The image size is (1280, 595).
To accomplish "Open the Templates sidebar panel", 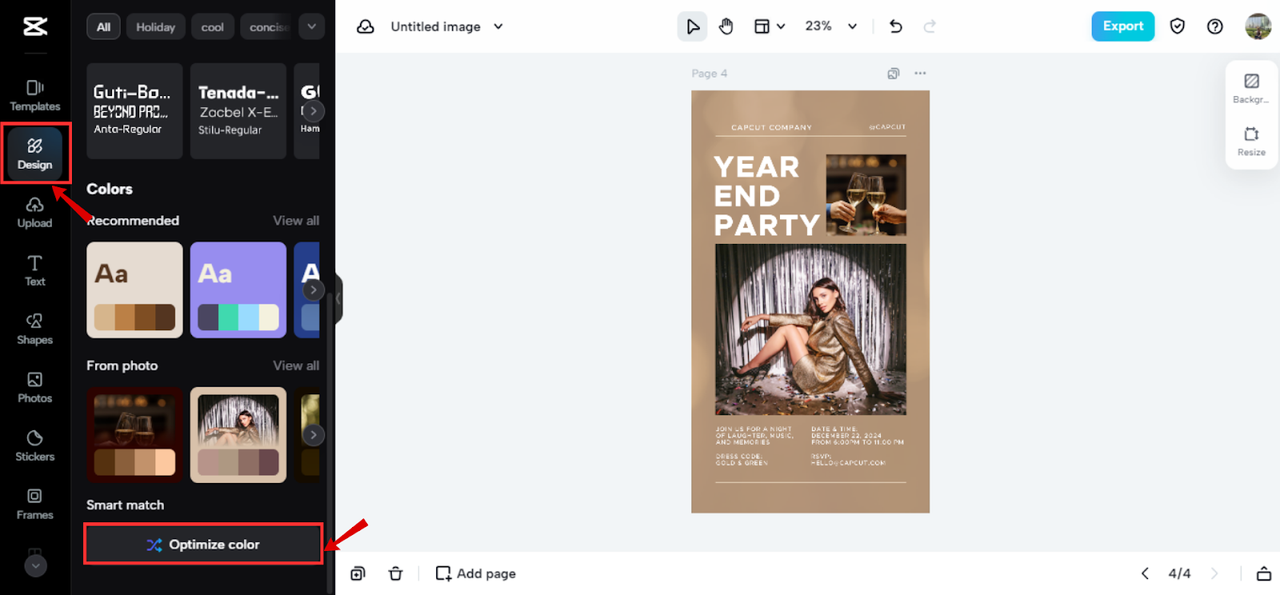I will click(x=35, y=95).
